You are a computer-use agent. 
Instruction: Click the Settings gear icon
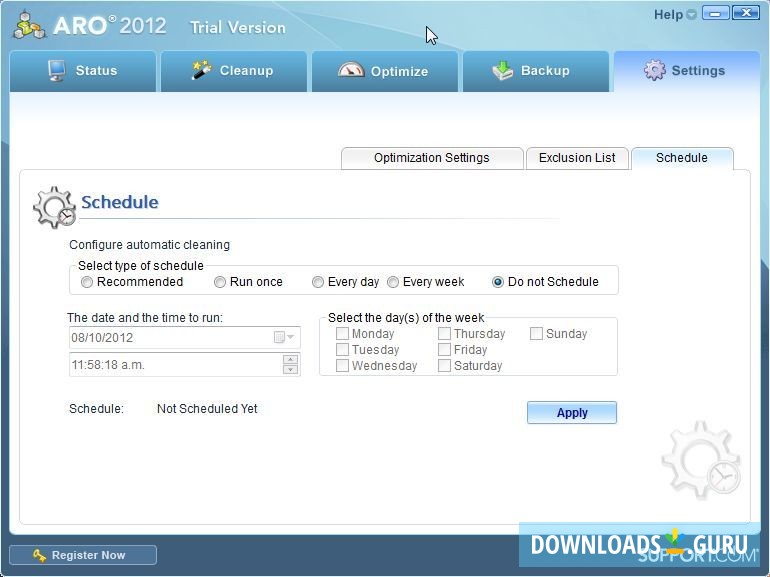tap(655, 70)
